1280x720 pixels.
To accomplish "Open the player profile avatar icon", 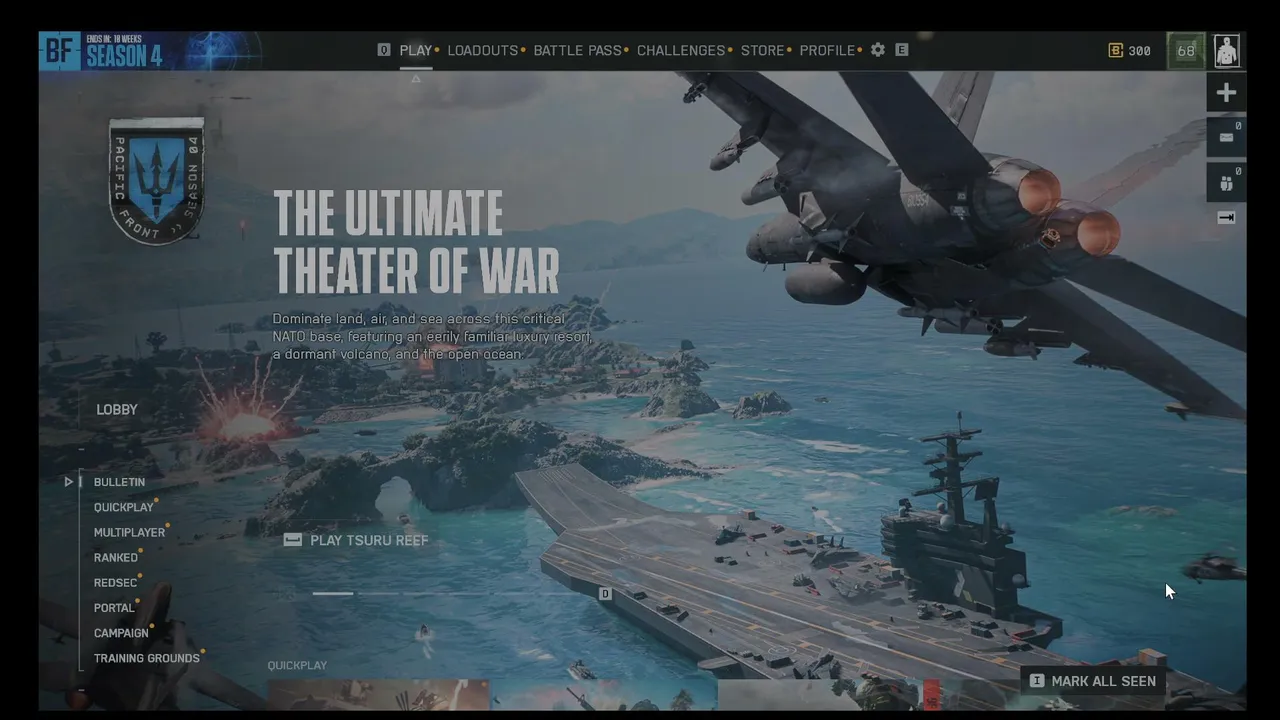I will pos(1227,51).
